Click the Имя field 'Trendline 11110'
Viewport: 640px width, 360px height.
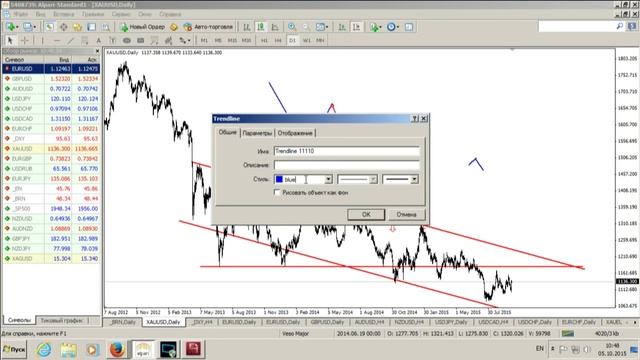click(x=347, y=151)
